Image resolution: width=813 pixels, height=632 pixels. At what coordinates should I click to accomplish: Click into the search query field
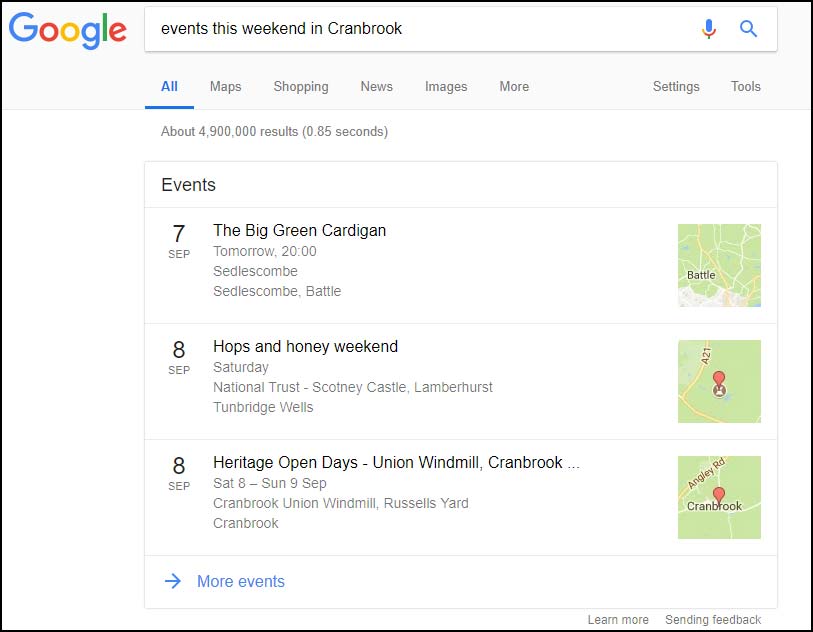(420, 29)
